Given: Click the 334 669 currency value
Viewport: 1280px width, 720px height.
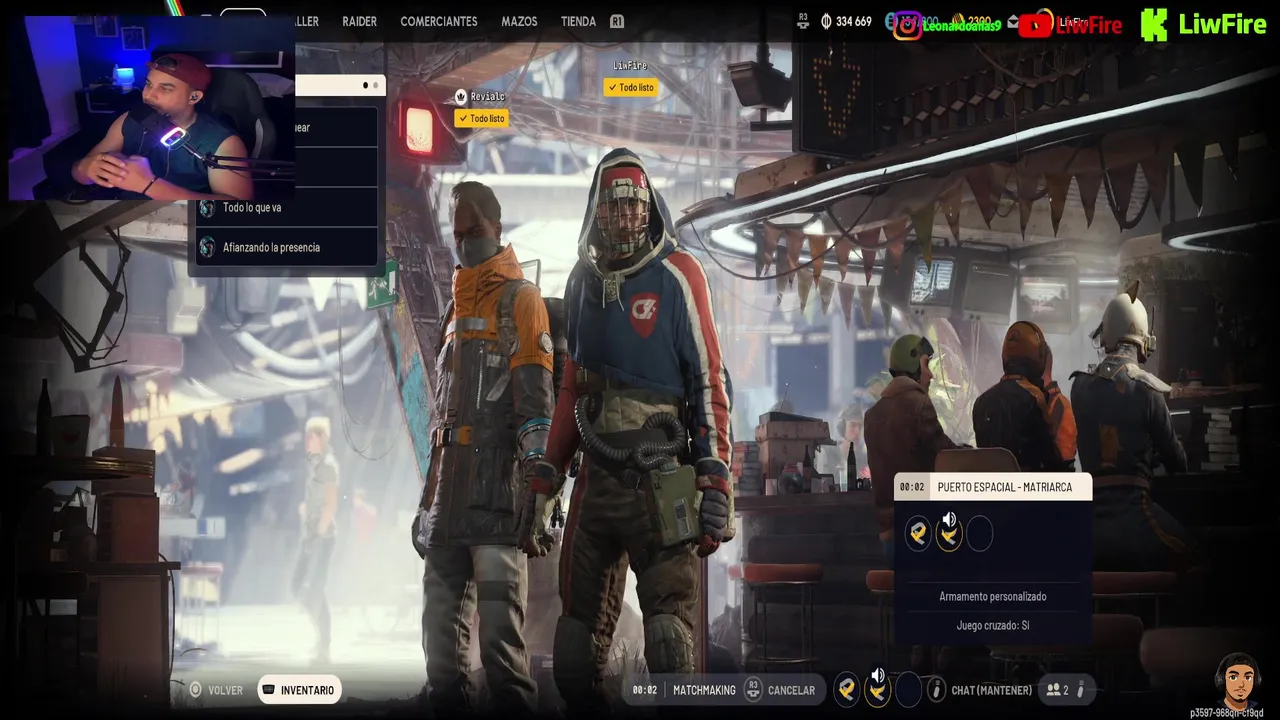Looking at the screenshot, I should click(854, 21).
